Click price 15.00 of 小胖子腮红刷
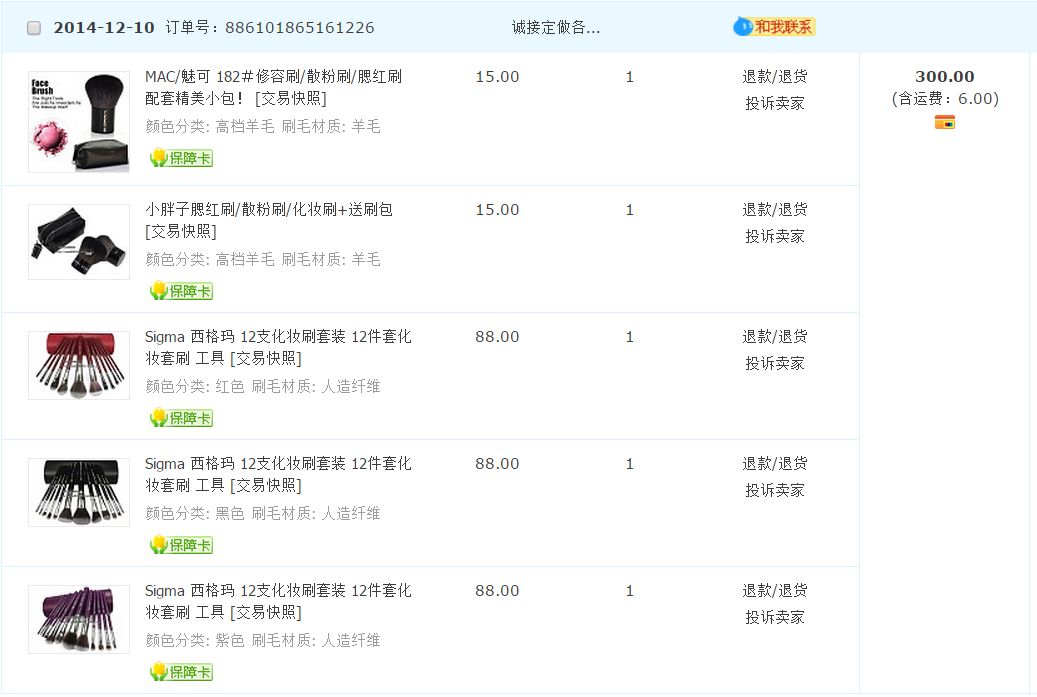Image resolution: width=1037 pixels, height=697 pixels. click(497, 210)
